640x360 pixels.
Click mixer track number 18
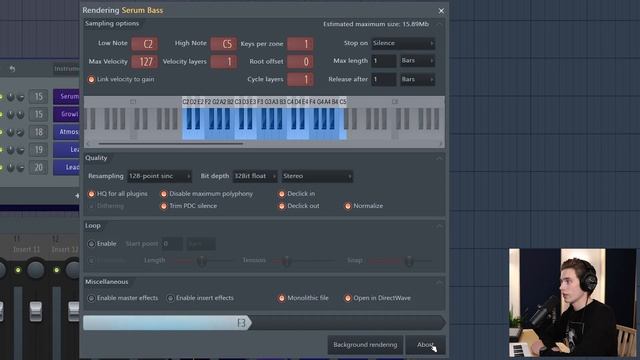(x=38, y=132)
